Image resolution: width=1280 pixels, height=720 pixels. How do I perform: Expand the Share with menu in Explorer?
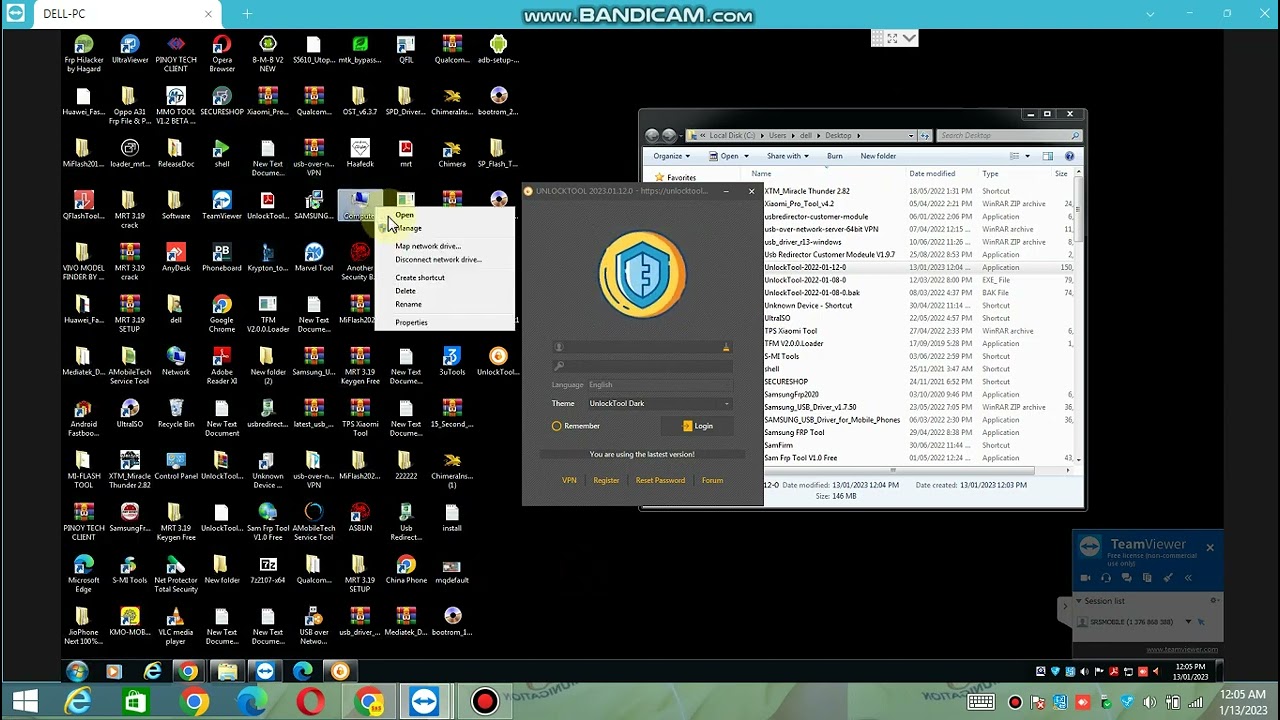coord(788,156)
